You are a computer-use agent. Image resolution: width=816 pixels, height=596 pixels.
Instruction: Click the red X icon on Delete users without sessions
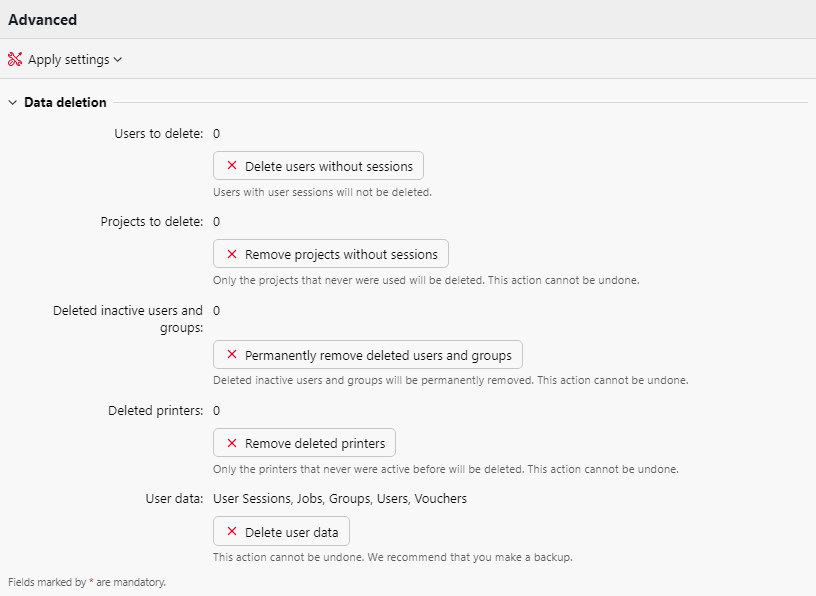231,165
